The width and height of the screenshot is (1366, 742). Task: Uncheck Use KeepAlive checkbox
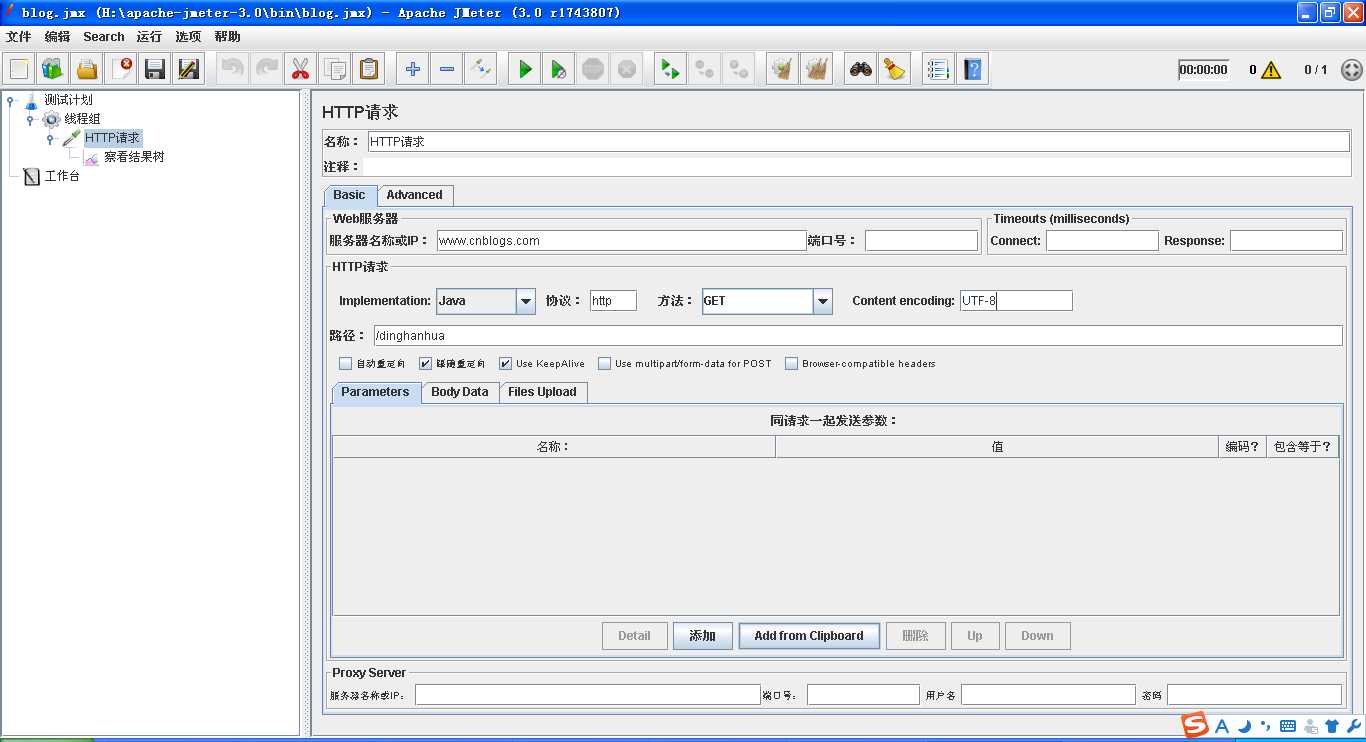pyautogui.click(x=506, y=364)
